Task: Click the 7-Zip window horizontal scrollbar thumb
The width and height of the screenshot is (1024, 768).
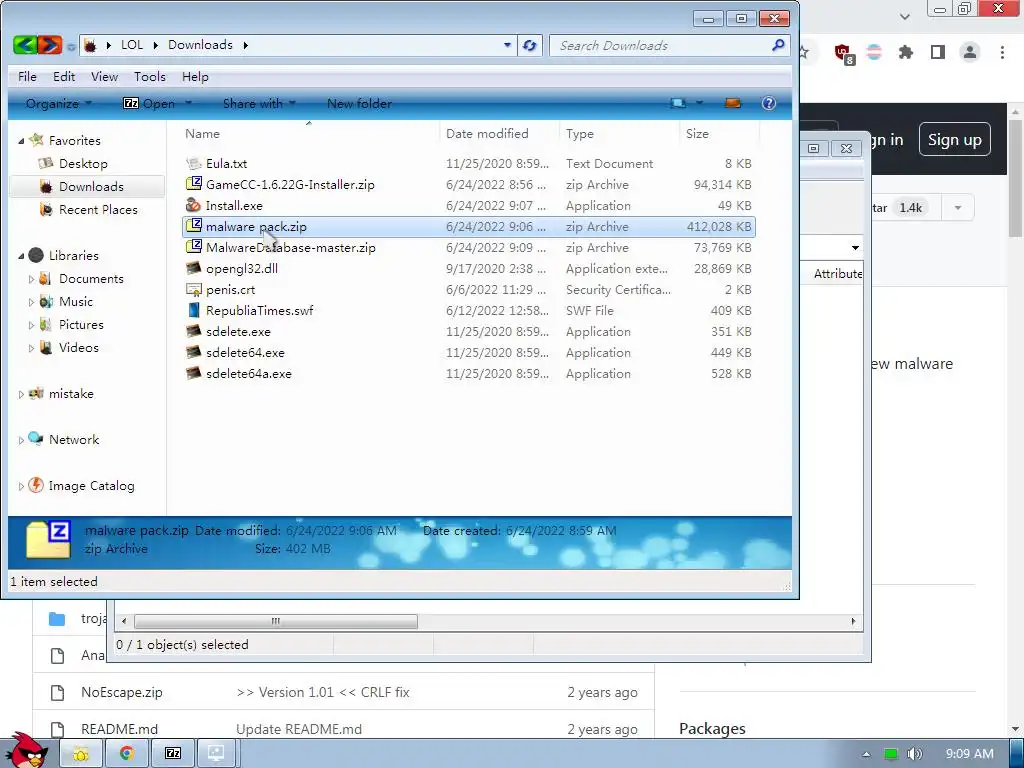Action: (276, 621)
